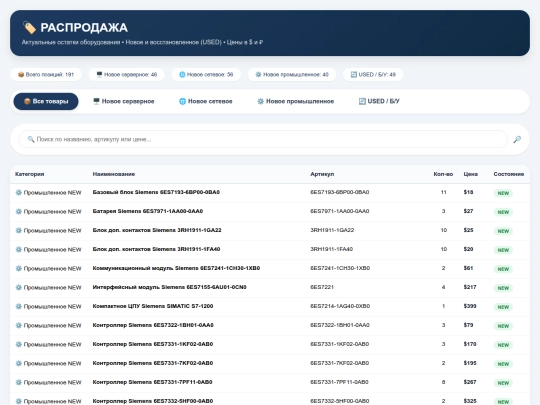Click gear icon in 6ES7331-7PF11-0AB0 row
Screen dimensions: 540x405
point(19,382)
